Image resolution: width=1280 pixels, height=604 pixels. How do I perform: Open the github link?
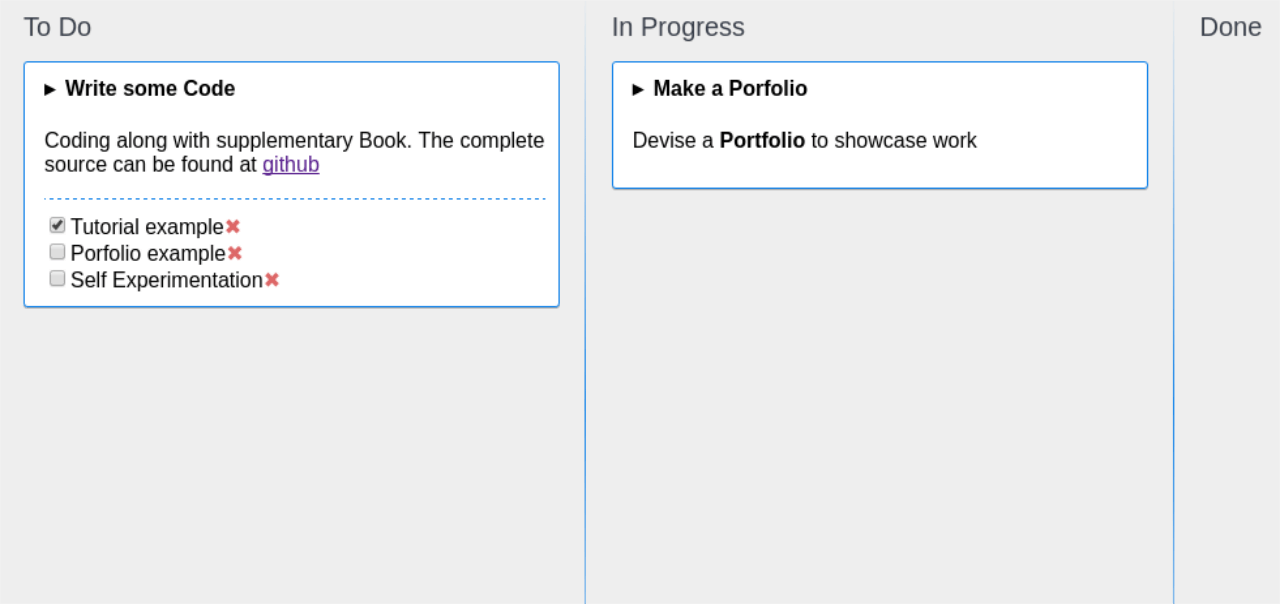[x=291, y=164]
